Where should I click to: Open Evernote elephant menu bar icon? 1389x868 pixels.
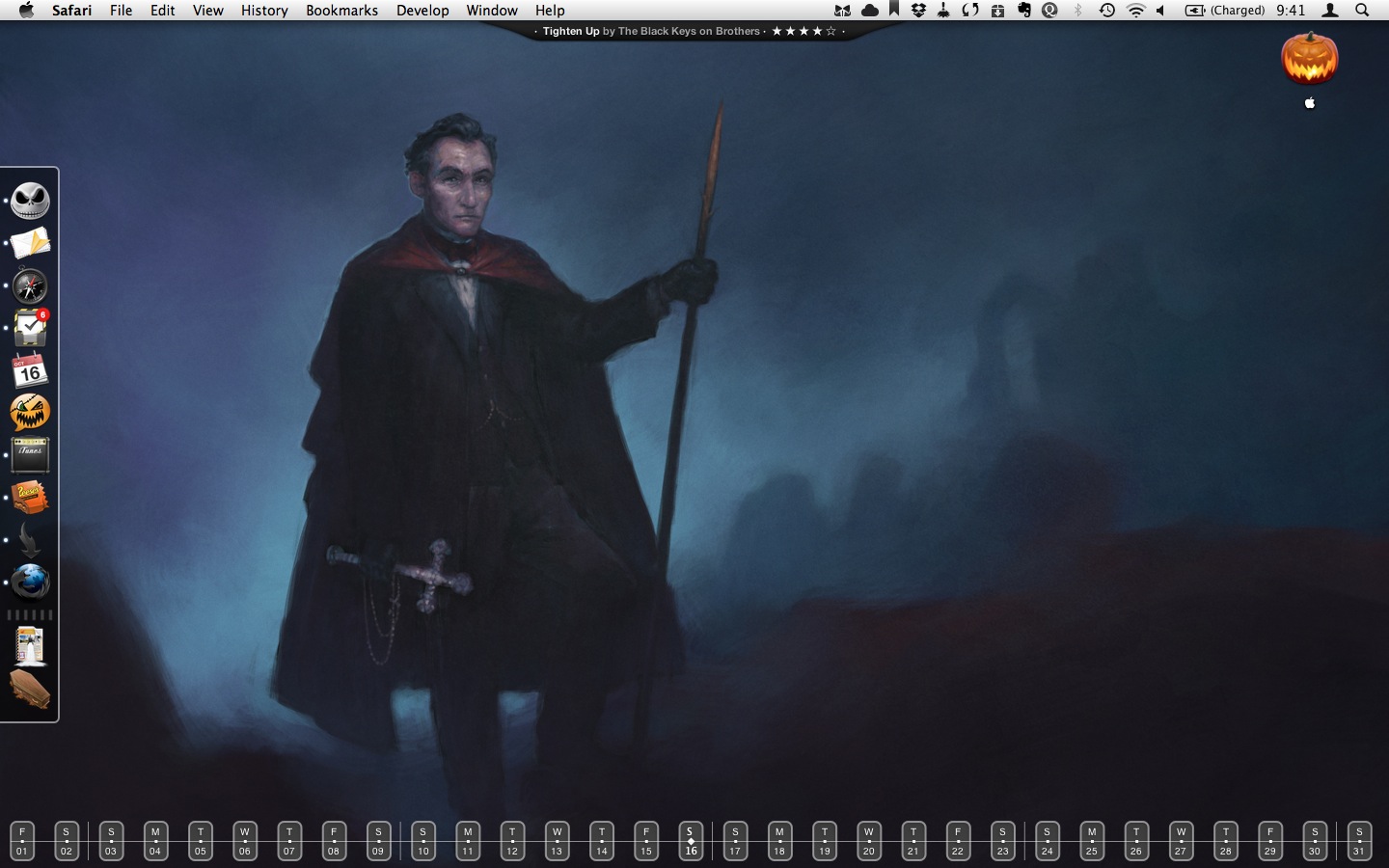[1023, 11]
